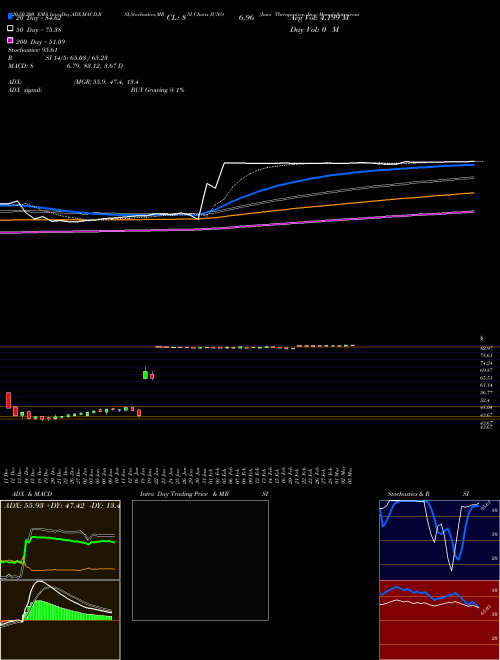Click the 'BUY Growing @ 1%' signal text
This screenshot has height=660, width=500.
tap(157, 90)
